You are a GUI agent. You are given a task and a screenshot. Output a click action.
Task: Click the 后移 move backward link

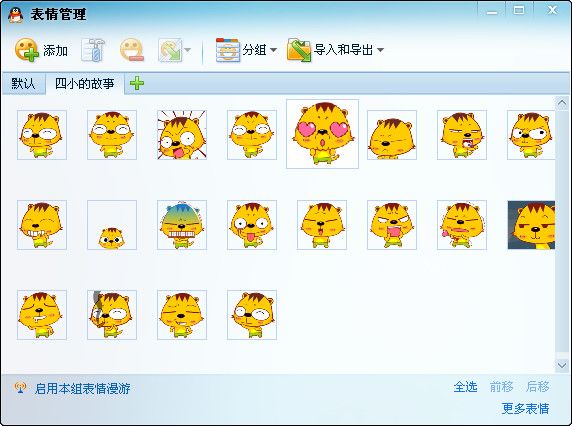[x=538, y=387]
